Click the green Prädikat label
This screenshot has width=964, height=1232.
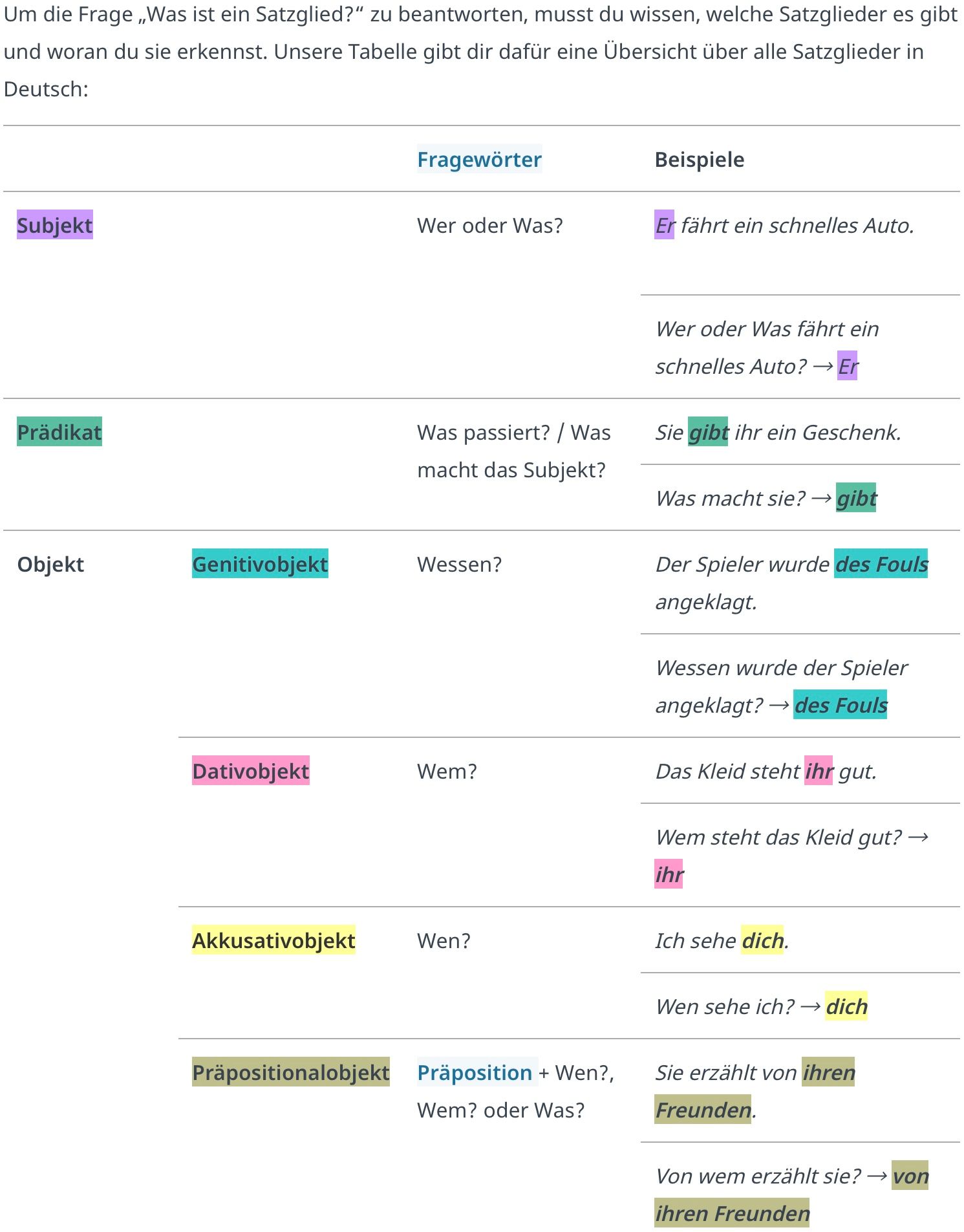(59, 432)
